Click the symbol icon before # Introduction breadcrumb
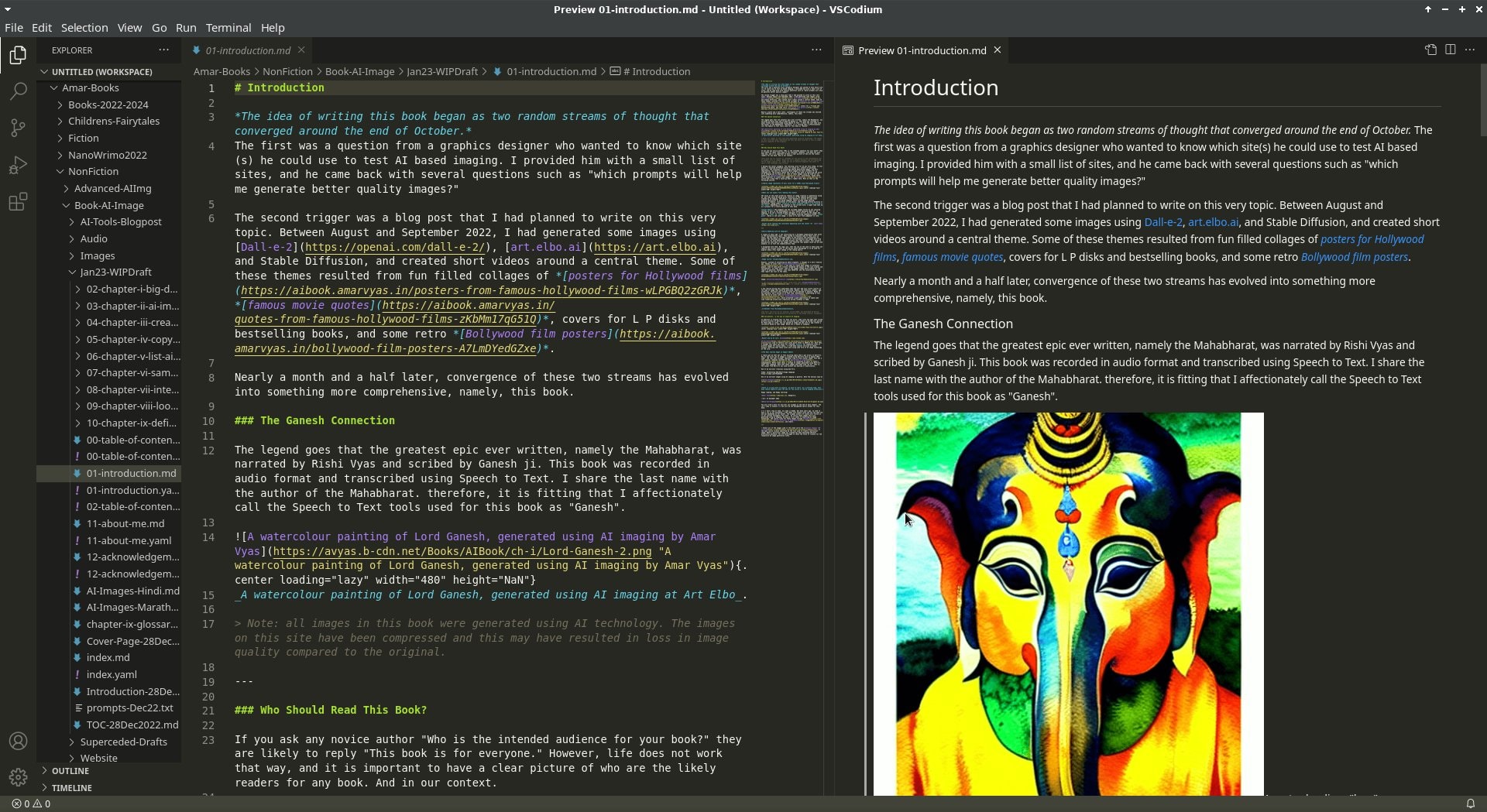The width and height of the screenshot is (1487, 812). tap(615, 71)
